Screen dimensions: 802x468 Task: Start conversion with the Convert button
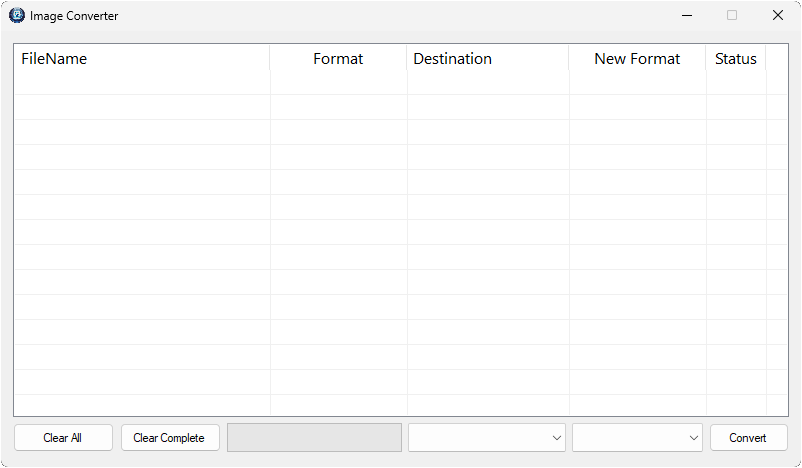pyautogui.click(x=748, y=438)
